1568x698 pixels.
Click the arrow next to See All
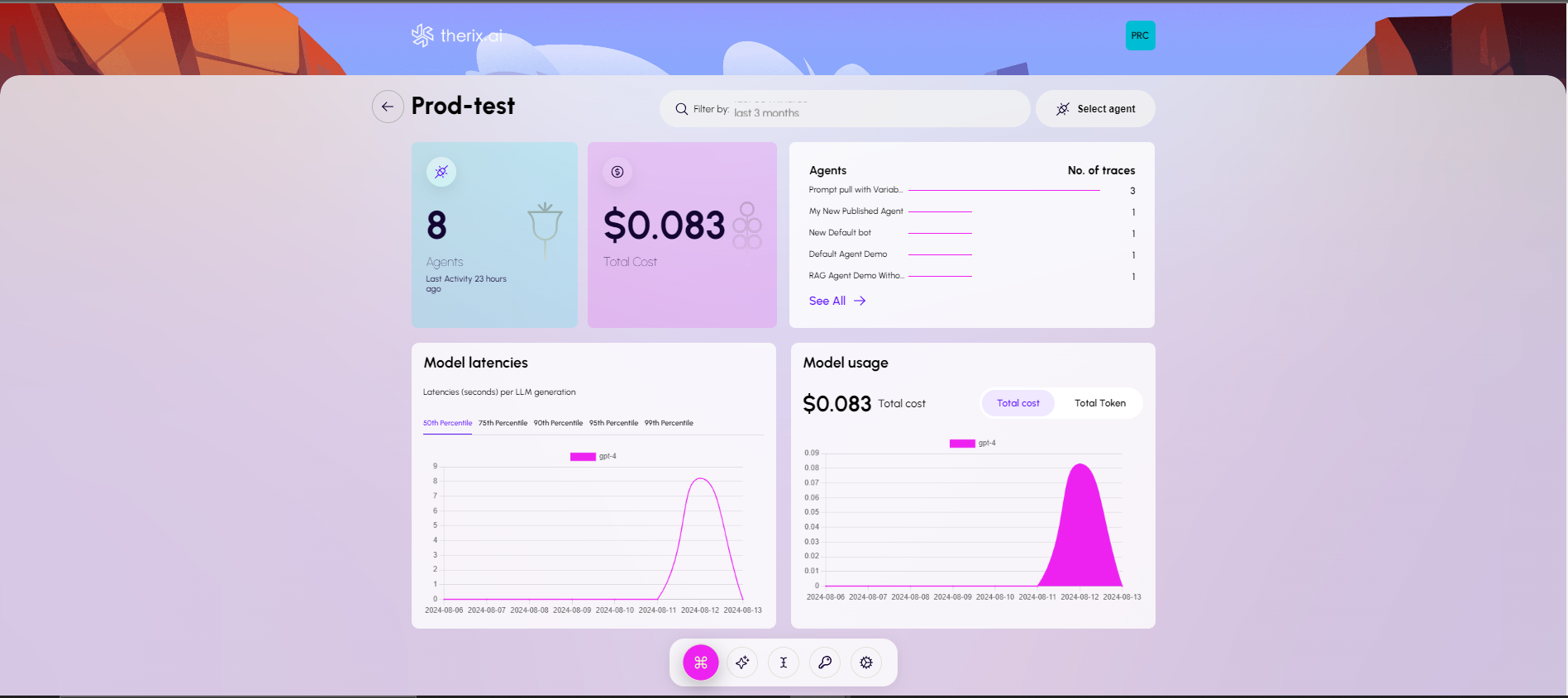click(860, 301)
